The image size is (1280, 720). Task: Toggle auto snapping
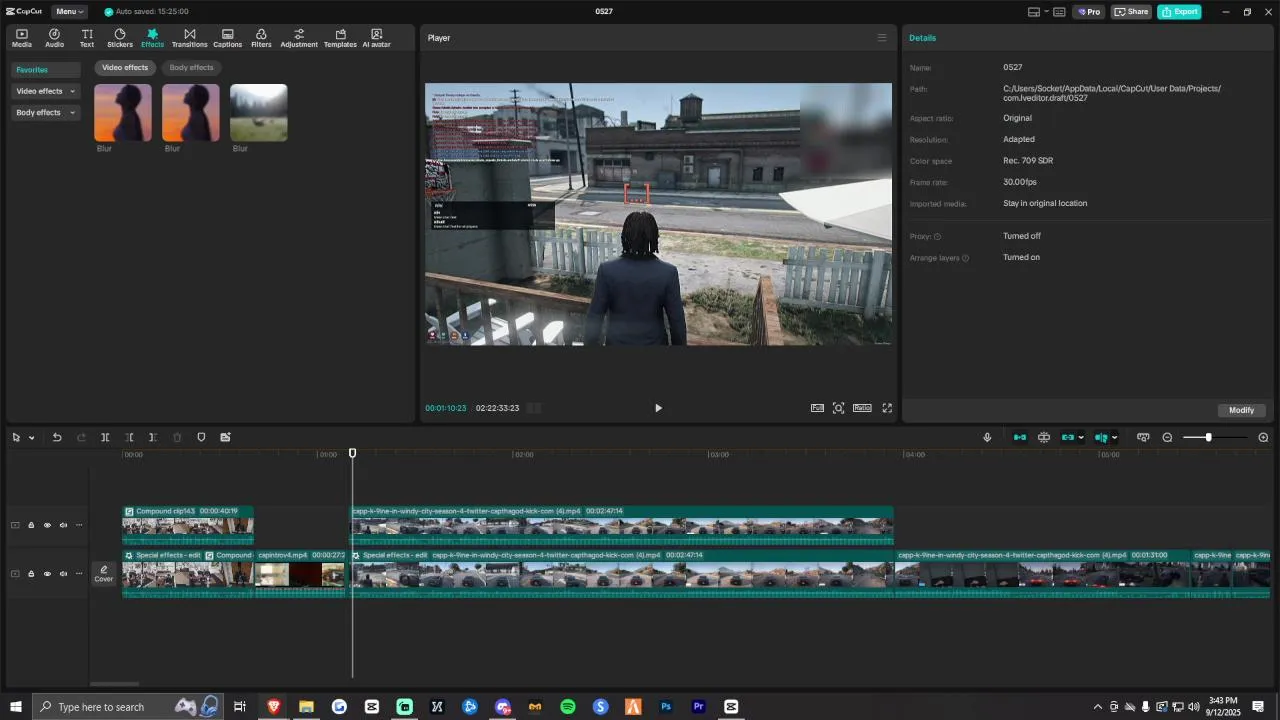tap(1044, 437)
